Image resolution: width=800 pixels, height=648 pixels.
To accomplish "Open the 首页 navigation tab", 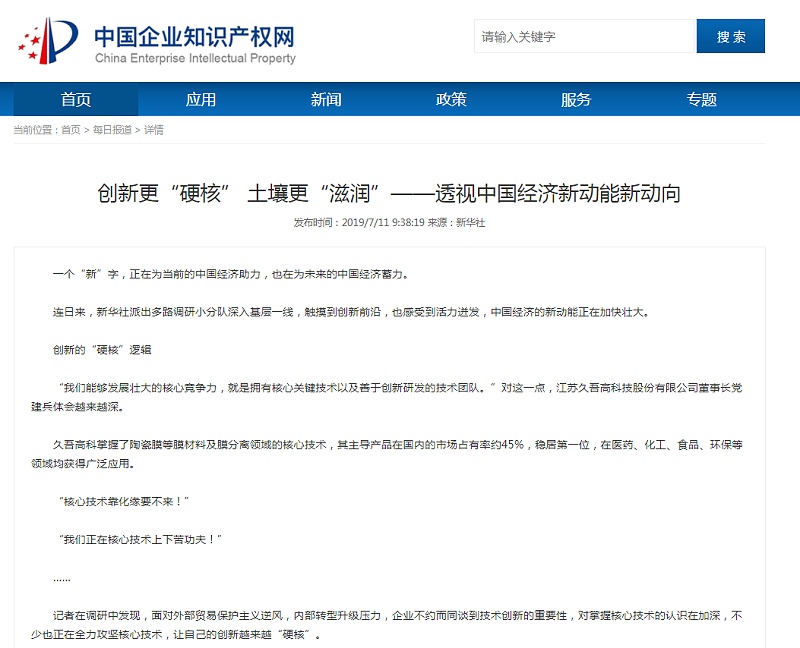I will [76, 99].
